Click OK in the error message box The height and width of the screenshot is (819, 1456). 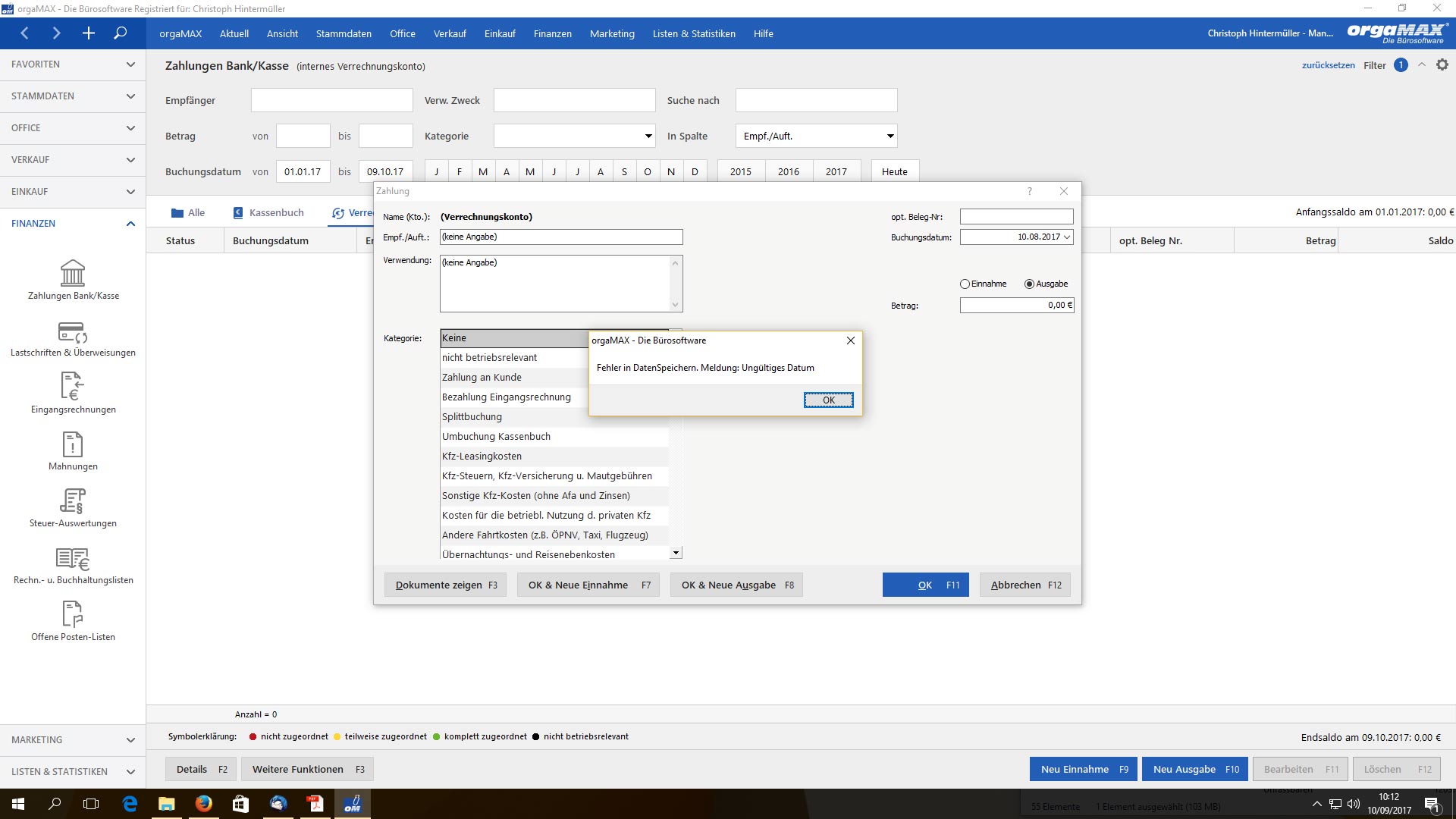[x=828, y=400]
